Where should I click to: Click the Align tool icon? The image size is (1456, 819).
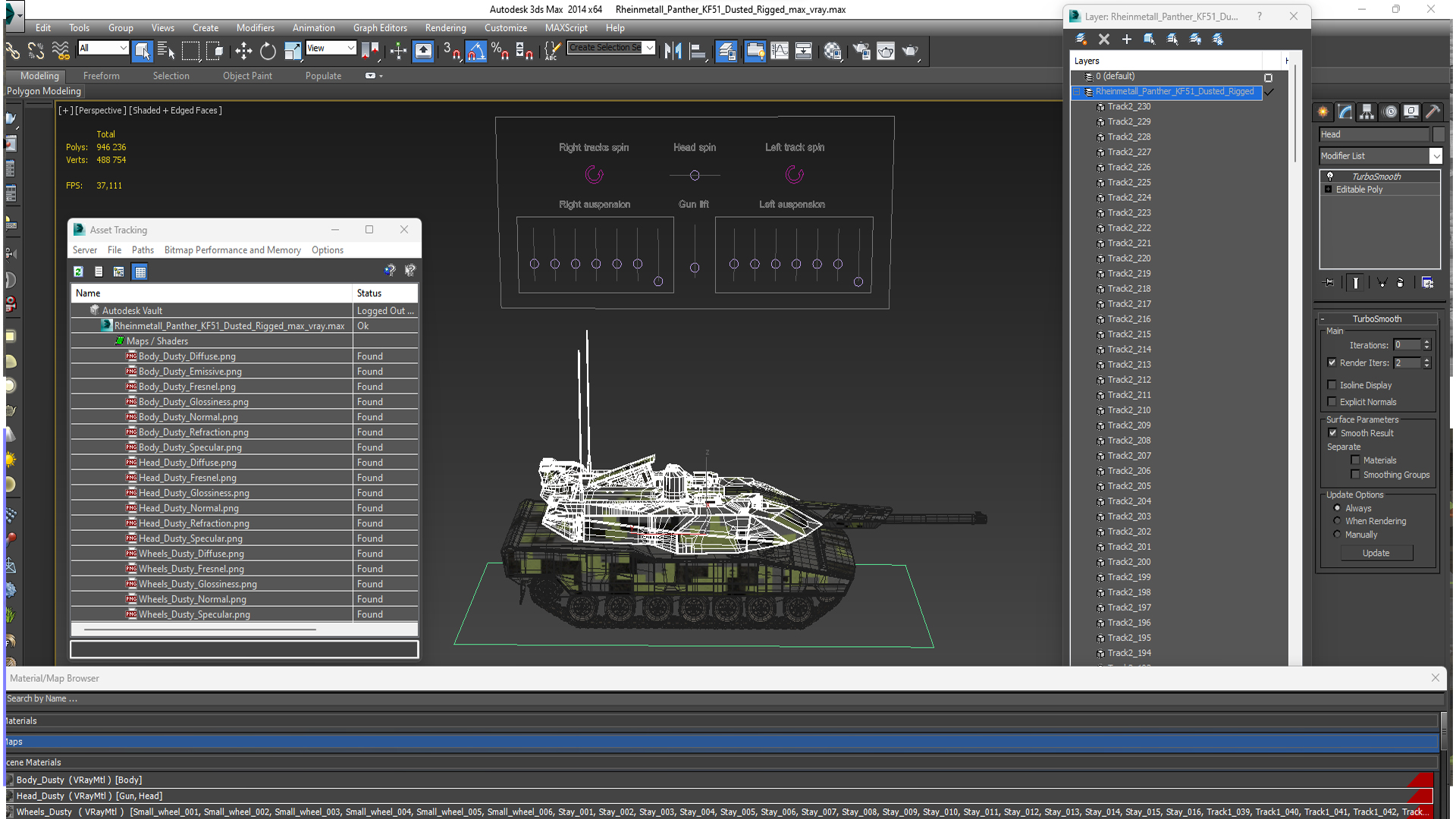[698, 51]
